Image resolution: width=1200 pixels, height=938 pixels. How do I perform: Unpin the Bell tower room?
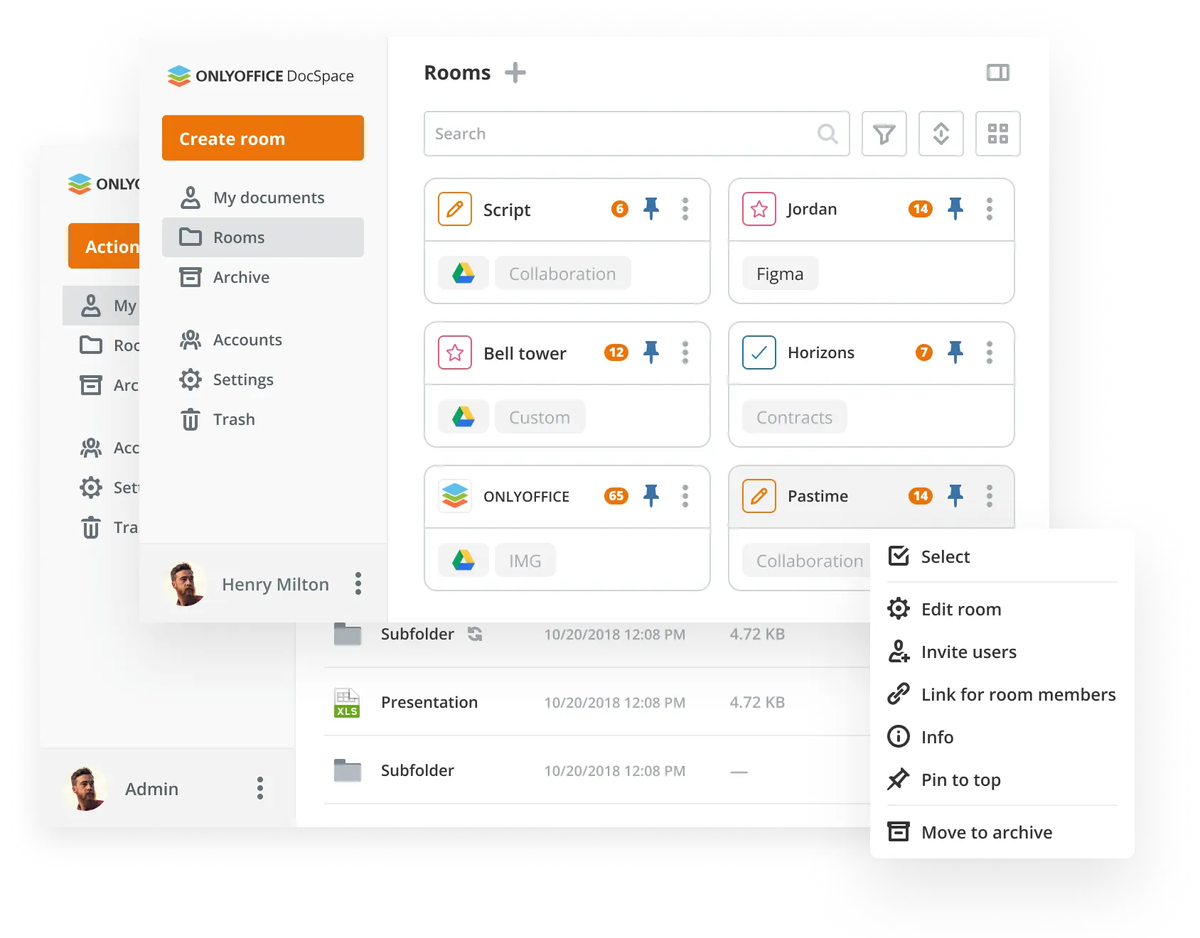pyautogui.click(x=651, y=352)
